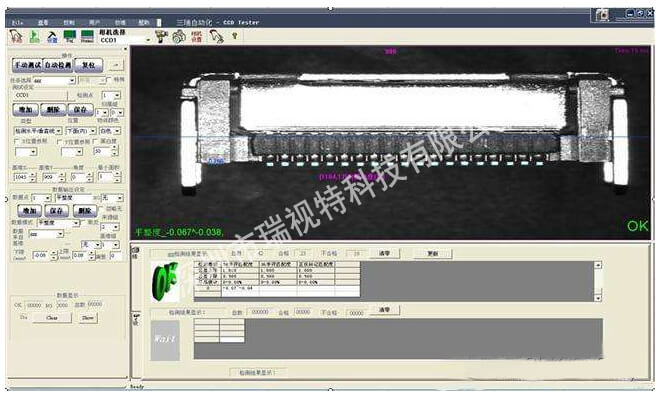The image size is (659, 397).
Task: Enable the X位置 reference checkbox
Action: (17, 142)
